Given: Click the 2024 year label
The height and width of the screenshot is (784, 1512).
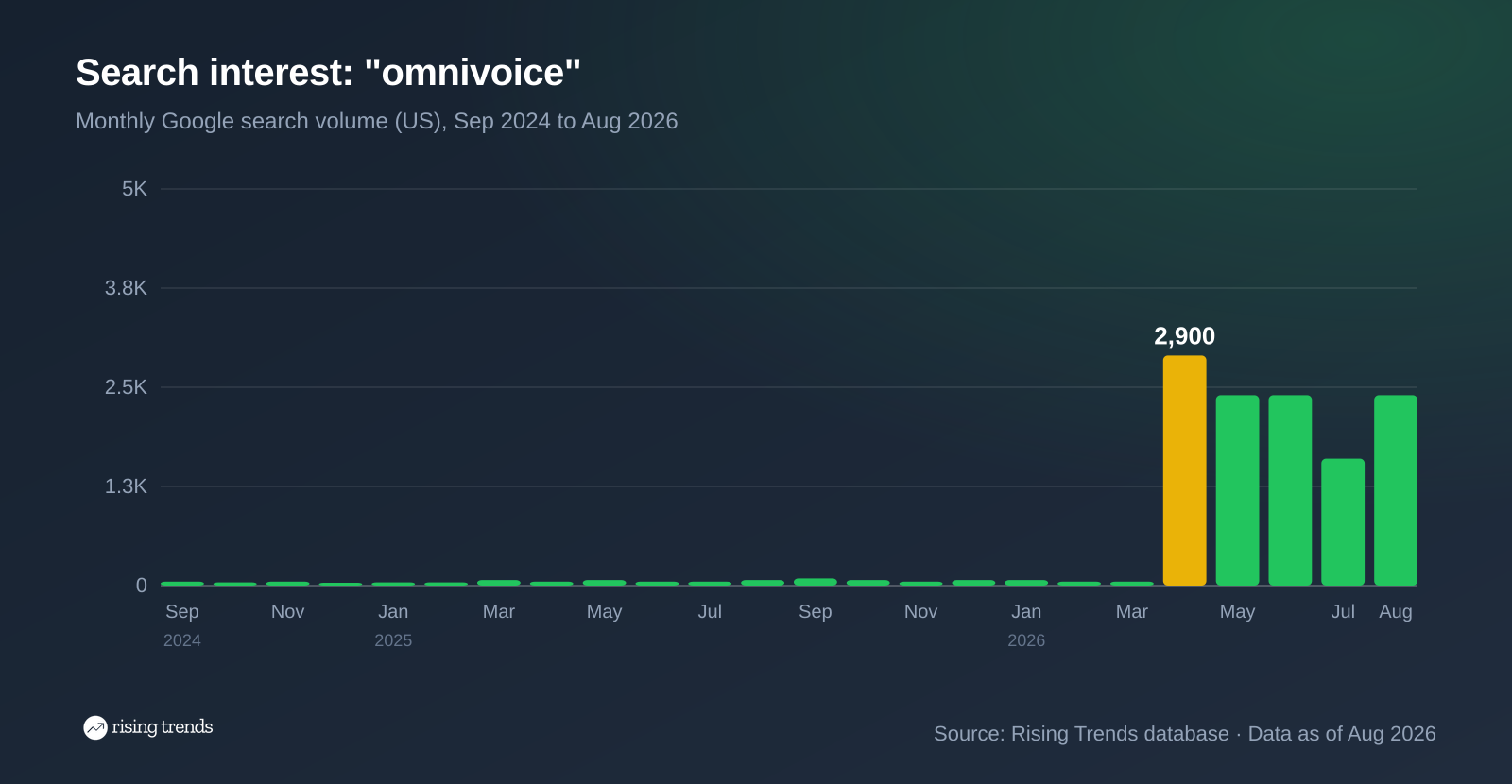Looking at the screenshot, I should [x=182, y=640].
